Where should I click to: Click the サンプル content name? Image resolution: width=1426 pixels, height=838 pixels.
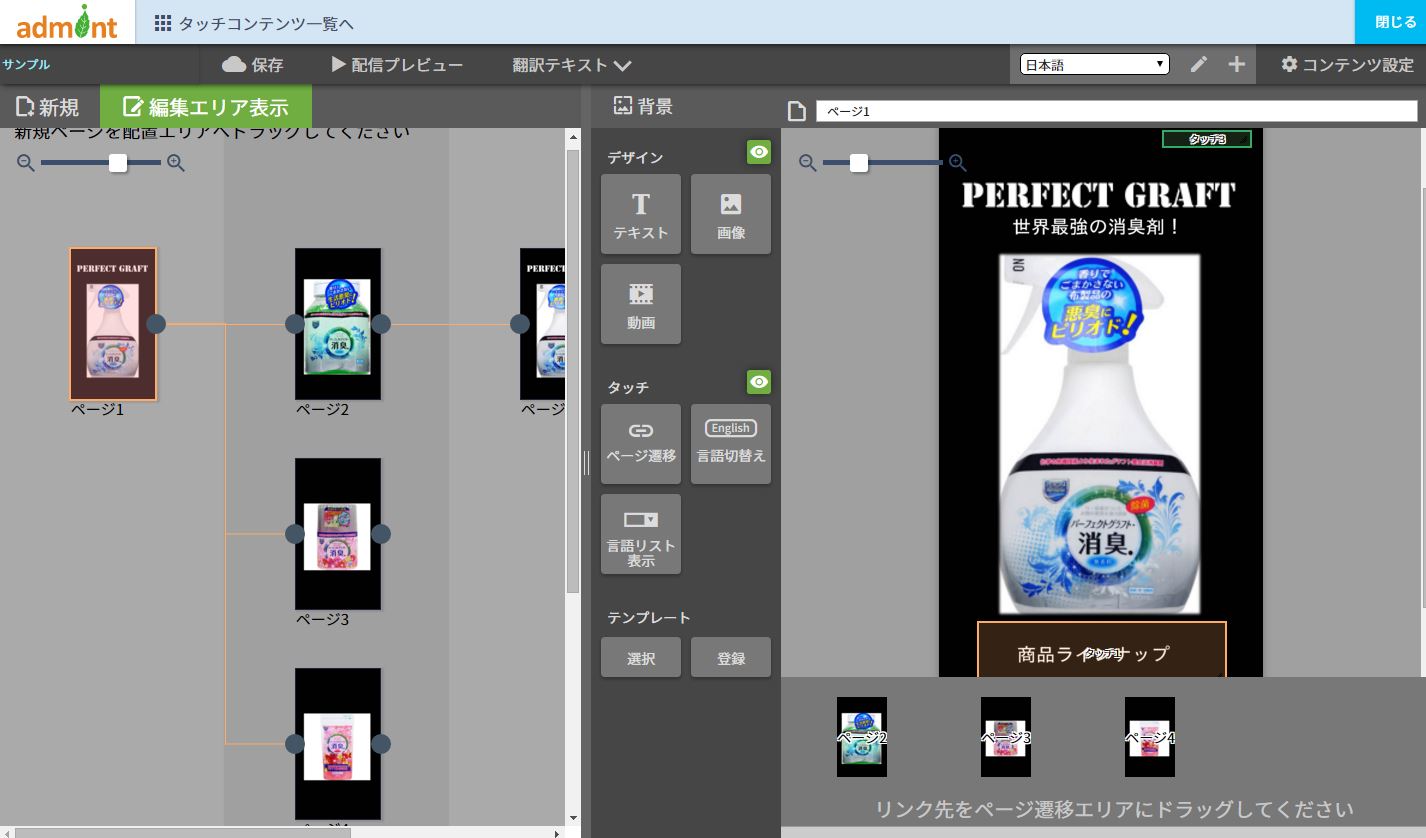coord(26,64)
